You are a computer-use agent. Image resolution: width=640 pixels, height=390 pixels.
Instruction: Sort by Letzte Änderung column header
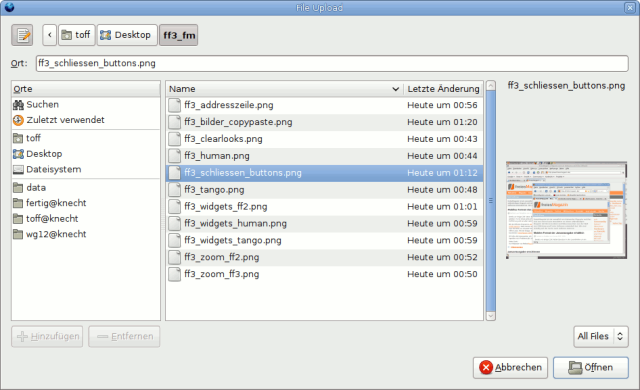[x=443, y=89]
